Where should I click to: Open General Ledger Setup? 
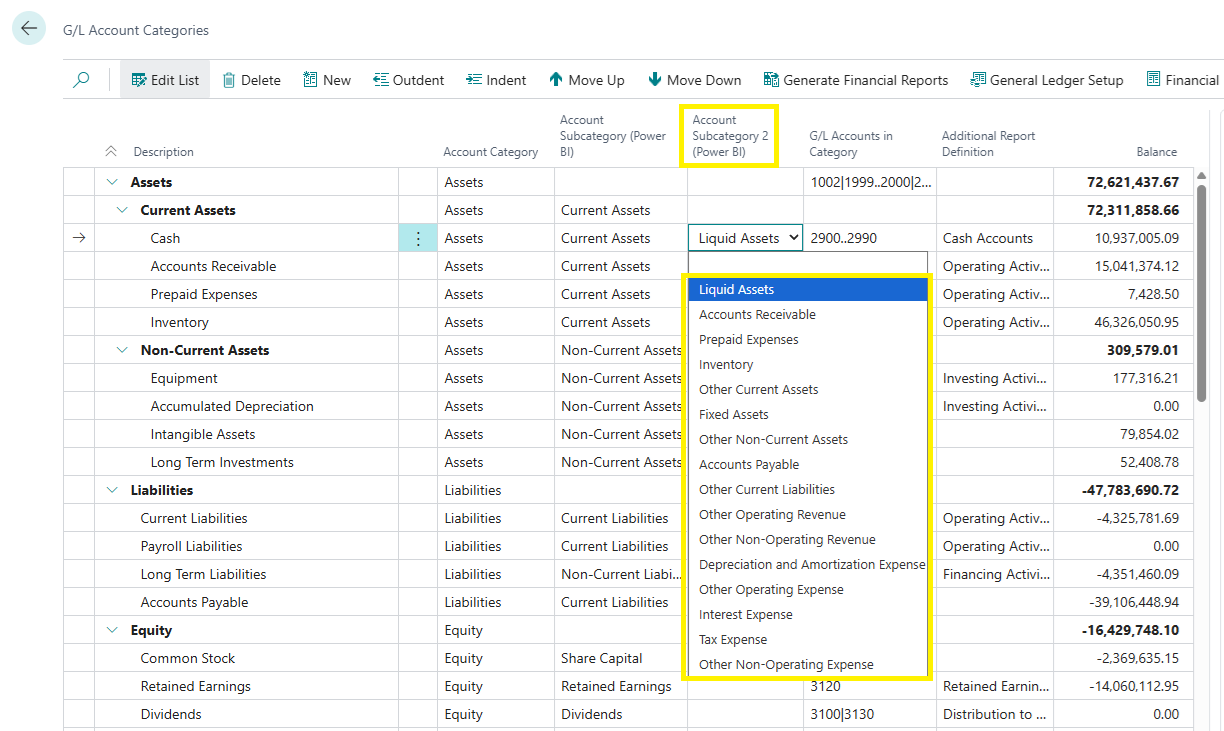[x=1047, y=80]
